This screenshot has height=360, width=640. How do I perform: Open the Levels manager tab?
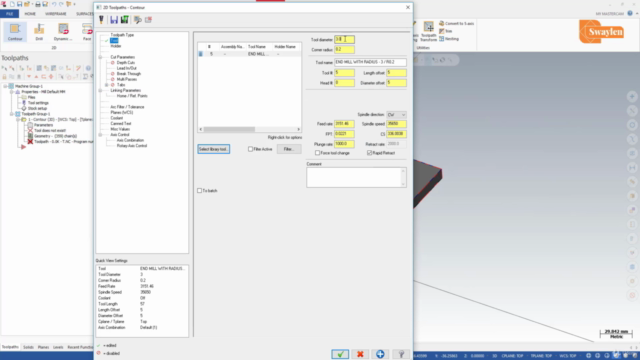(x=58, y=347)
